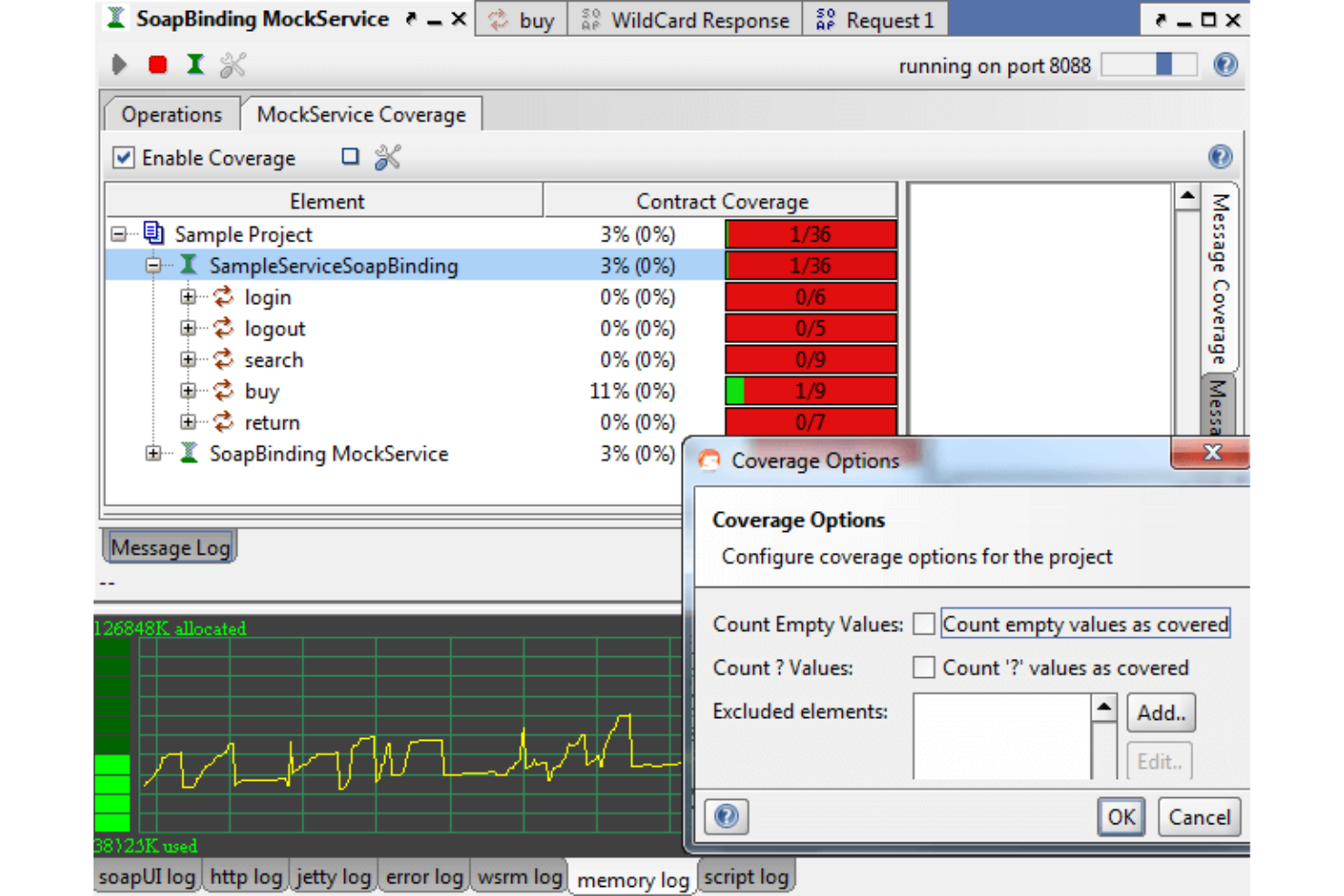Open the Request 1 tab
This screenshot has height=896, width=1344.
tap(875, 19)
